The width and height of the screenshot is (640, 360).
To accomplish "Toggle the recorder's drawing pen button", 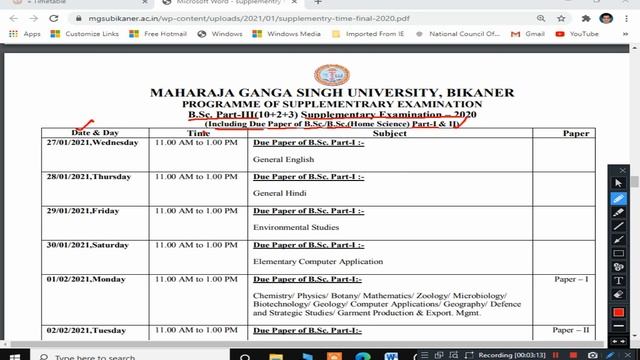I will [x=610, y=356].
